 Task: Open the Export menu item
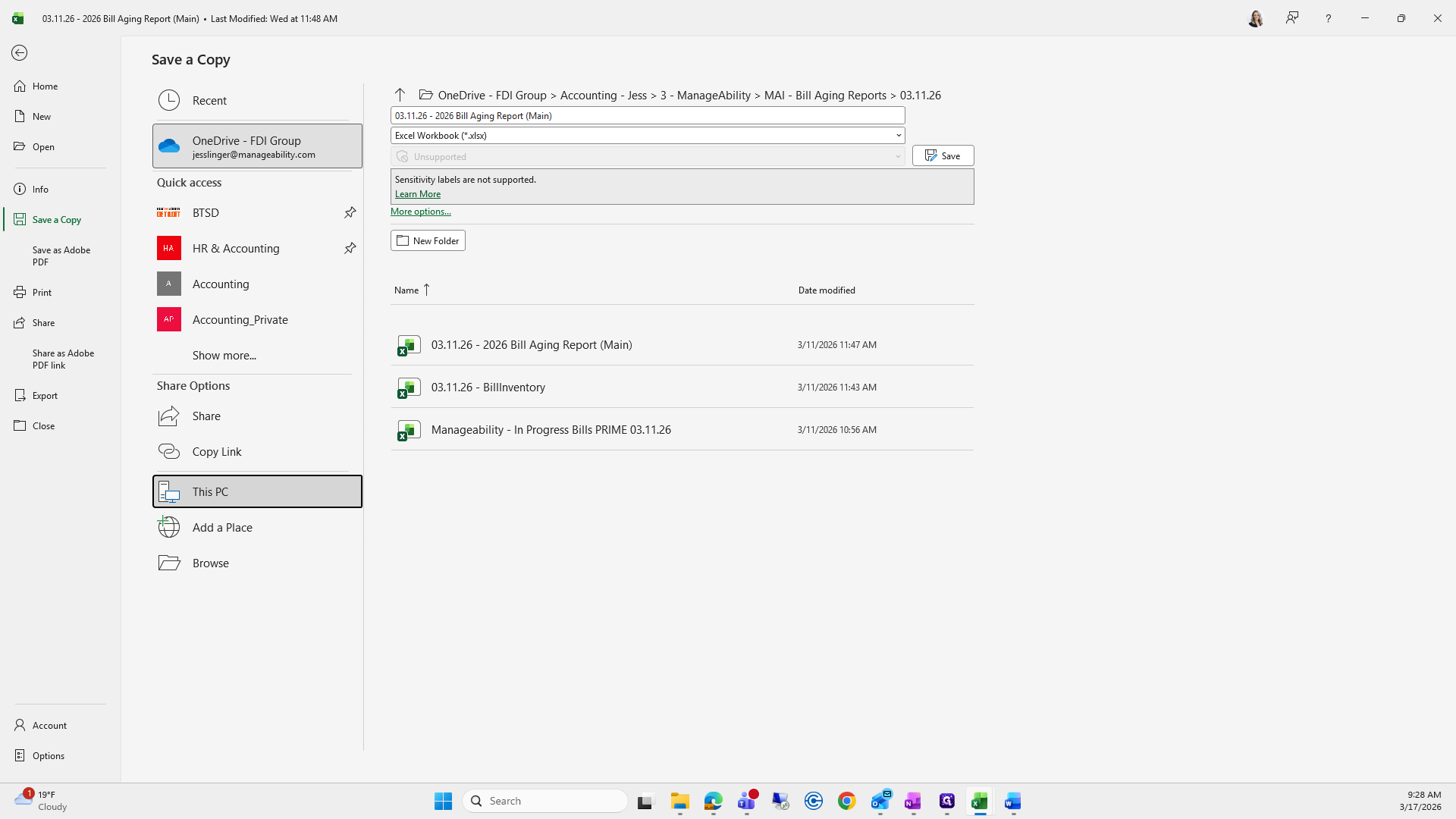click(x=45, y=395)
